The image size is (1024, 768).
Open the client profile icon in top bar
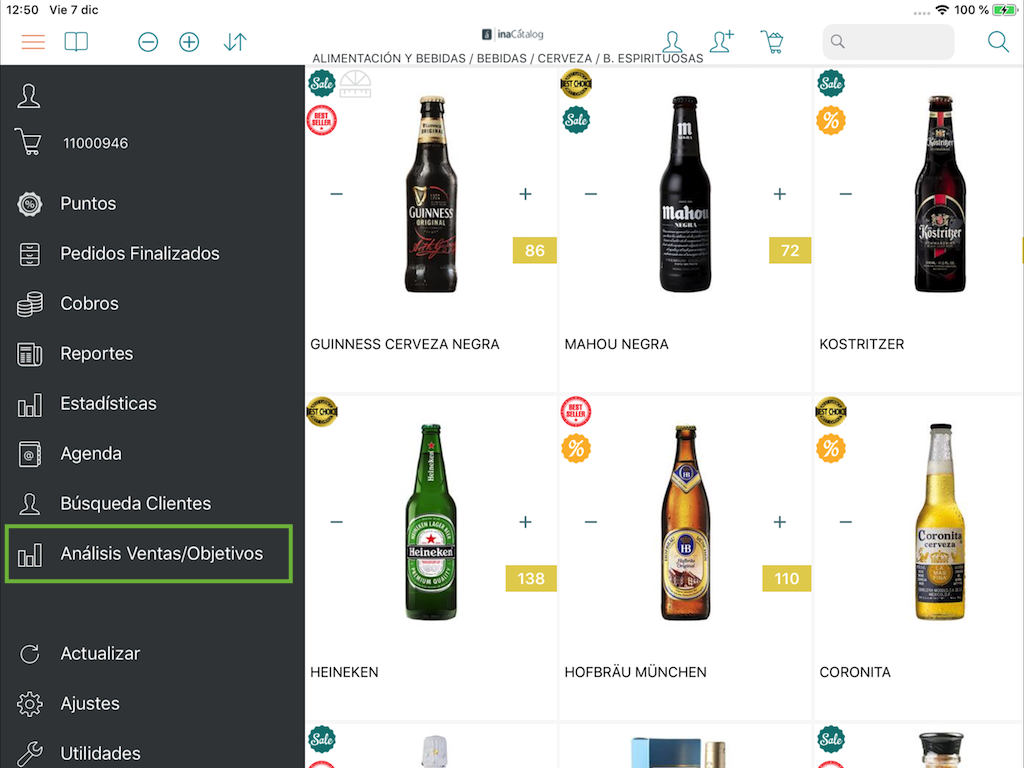673,42
